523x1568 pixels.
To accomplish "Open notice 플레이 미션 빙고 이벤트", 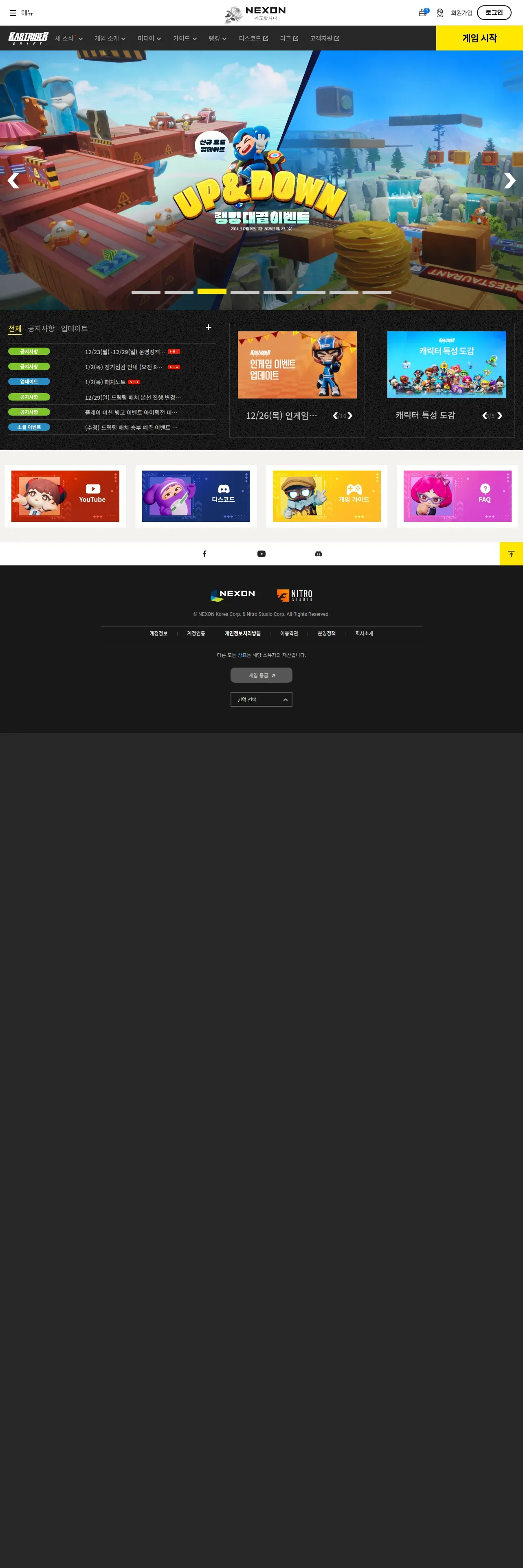I will pos(131,413).
